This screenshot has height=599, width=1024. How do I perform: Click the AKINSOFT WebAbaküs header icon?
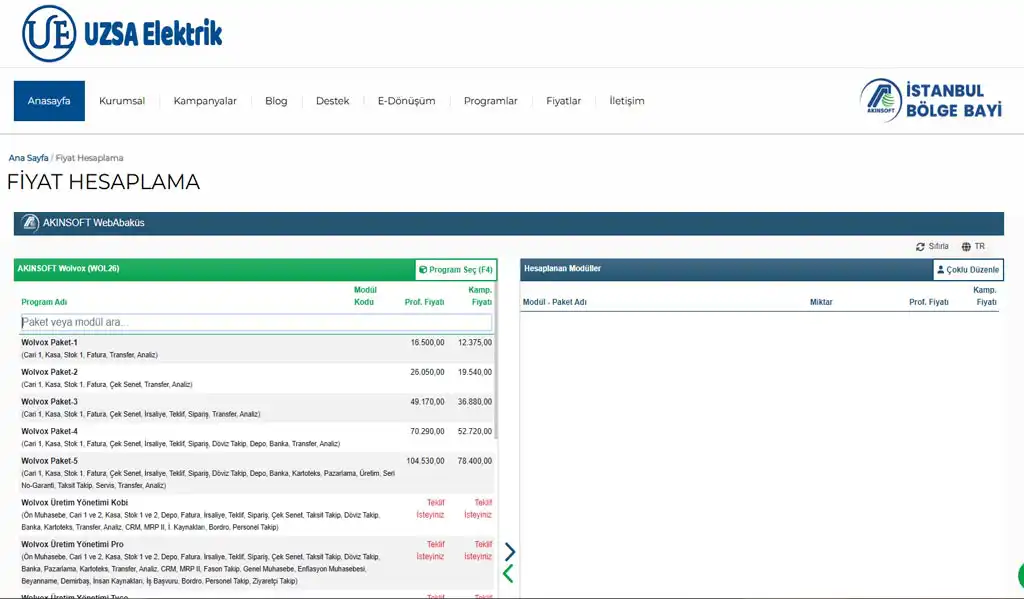[30, 223]
